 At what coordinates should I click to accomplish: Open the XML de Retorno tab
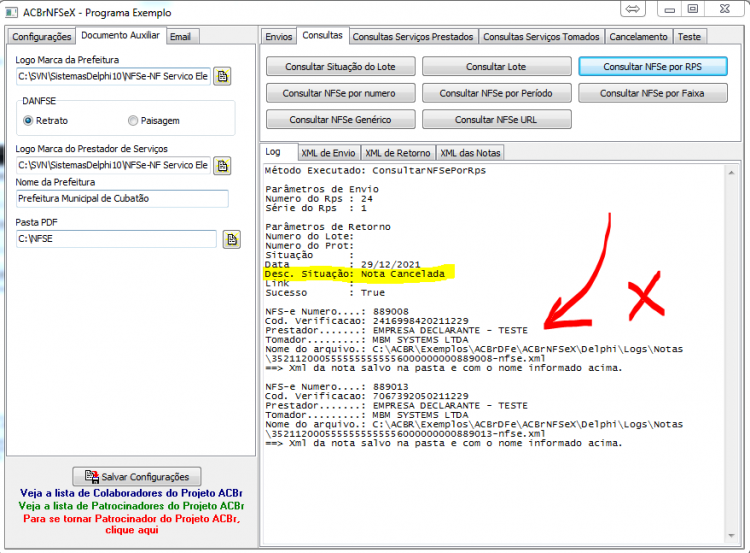397,153
